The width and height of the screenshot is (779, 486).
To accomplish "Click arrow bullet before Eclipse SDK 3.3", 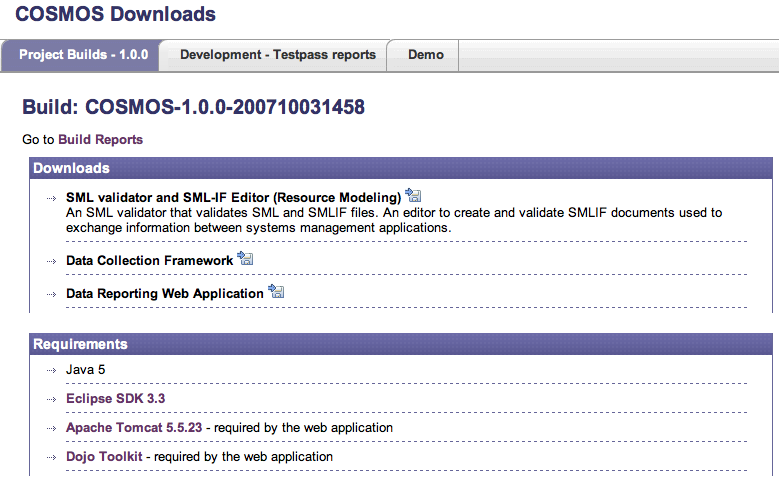I will pos(52,399).
